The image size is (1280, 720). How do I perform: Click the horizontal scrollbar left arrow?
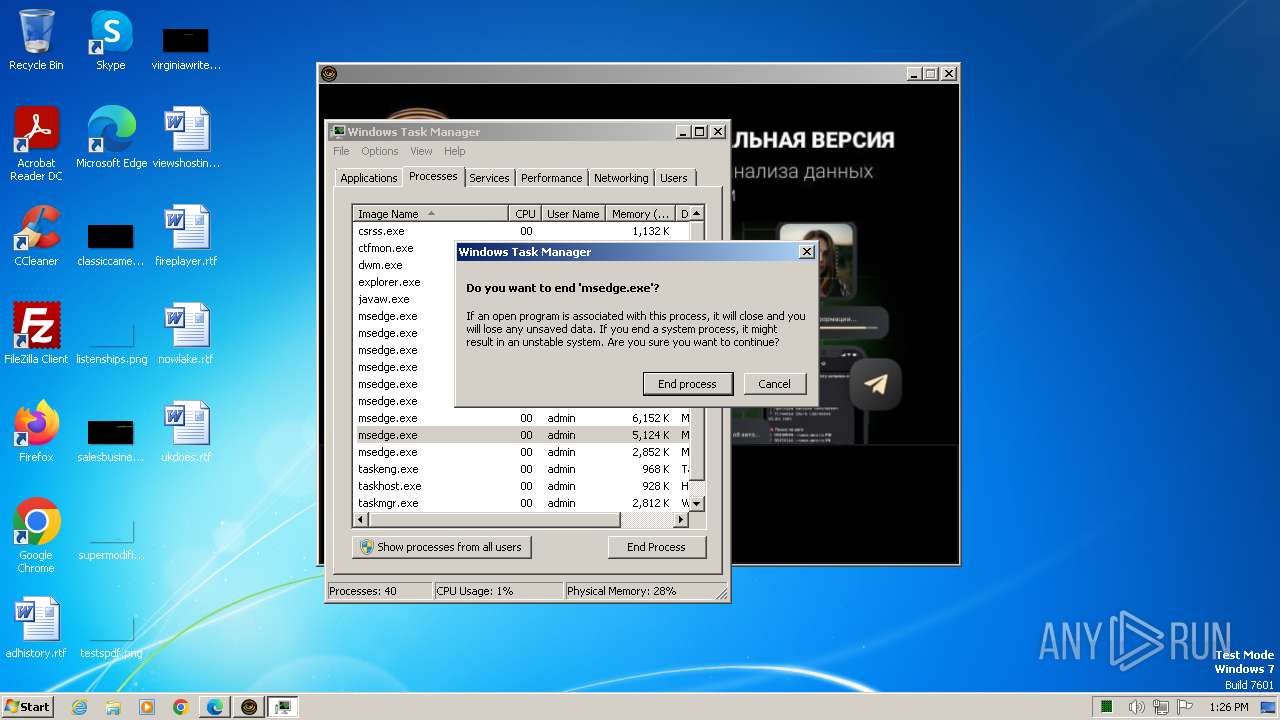pyautogui.click(x=361, y=520)
